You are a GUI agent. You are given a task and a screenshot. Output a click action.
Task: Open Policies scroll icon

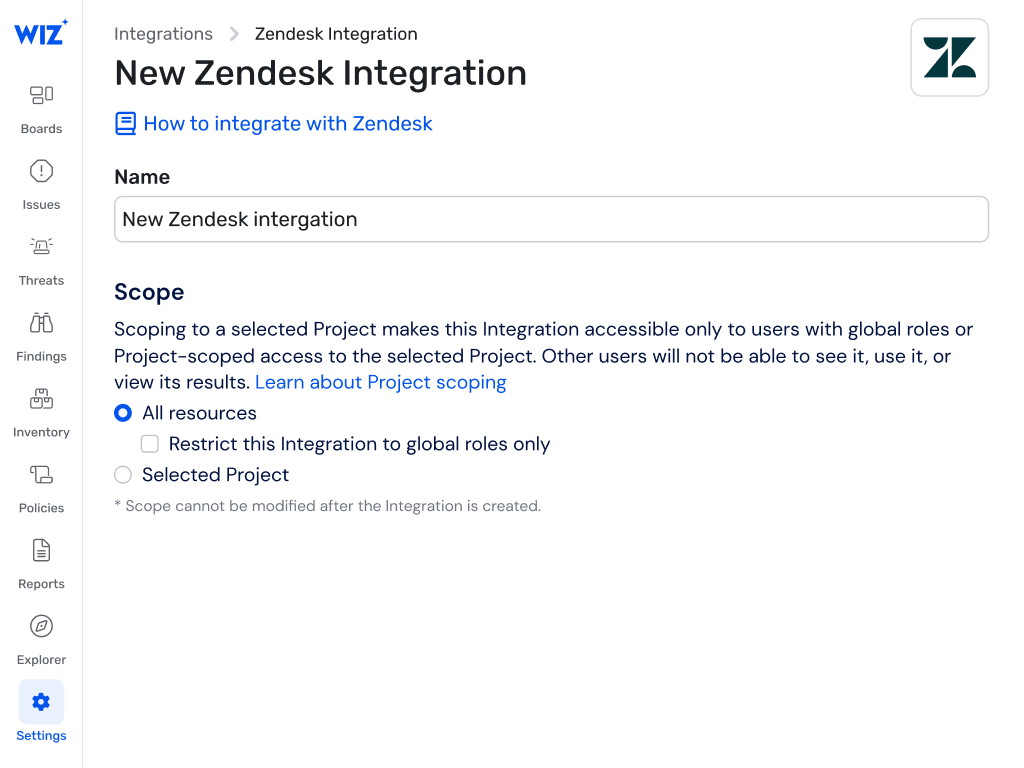(x=41, y=475)
